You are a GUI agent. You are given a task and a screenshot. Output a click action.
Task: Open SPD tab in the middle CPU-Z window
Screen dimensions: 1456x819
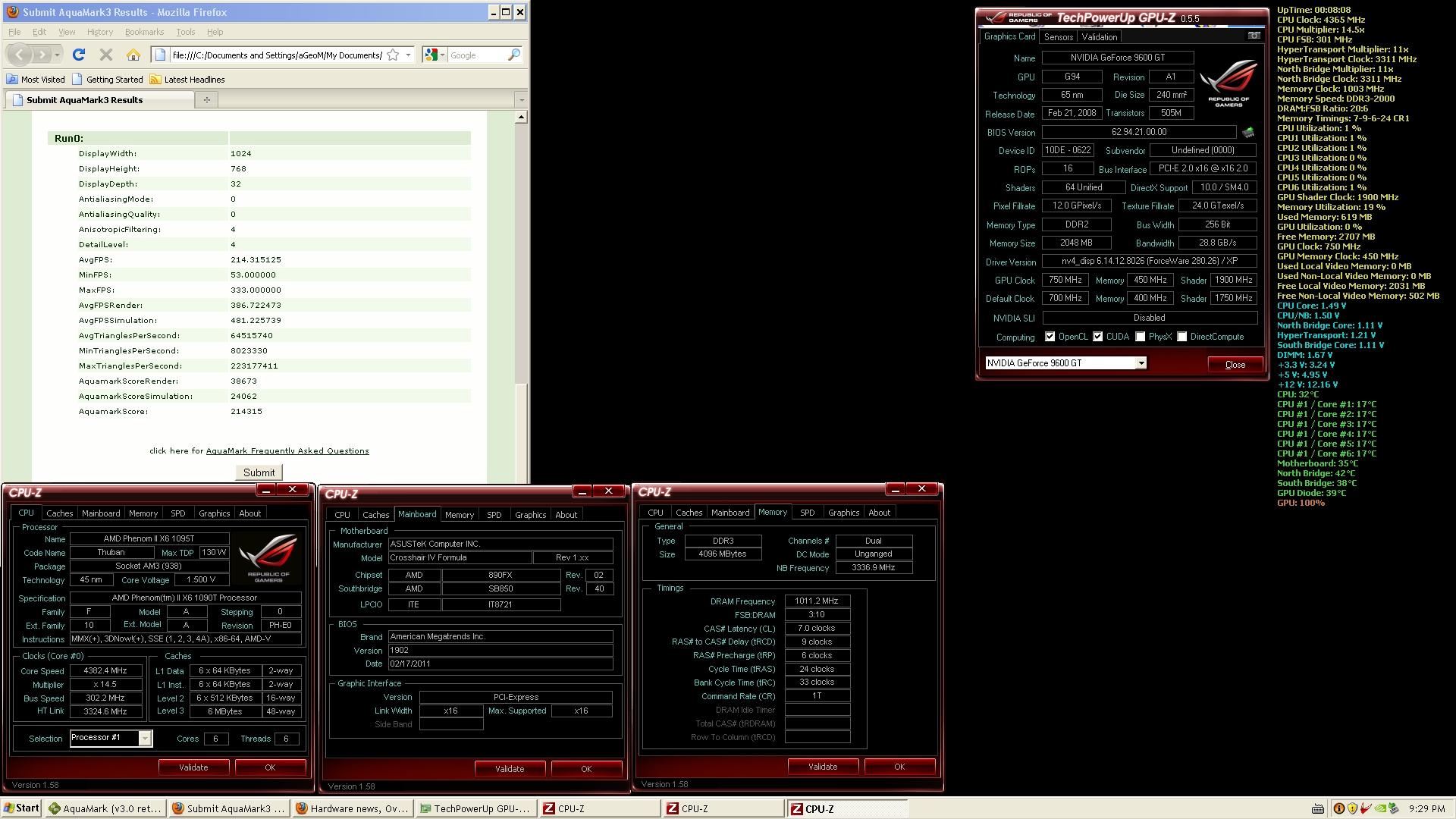click(x=494, y=515)
